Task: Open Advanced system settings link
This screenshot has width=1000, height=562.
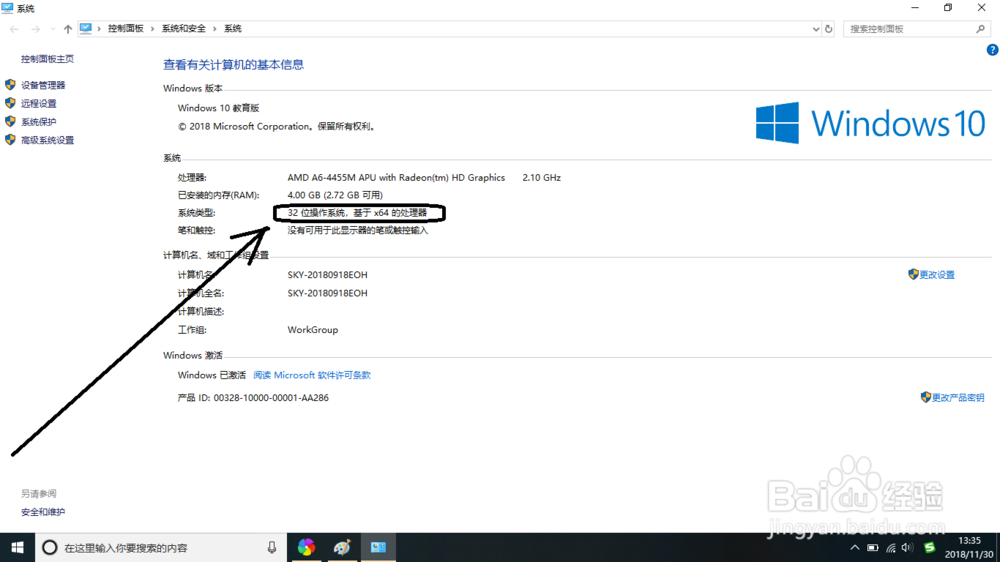Action: (x=47, y=140)
